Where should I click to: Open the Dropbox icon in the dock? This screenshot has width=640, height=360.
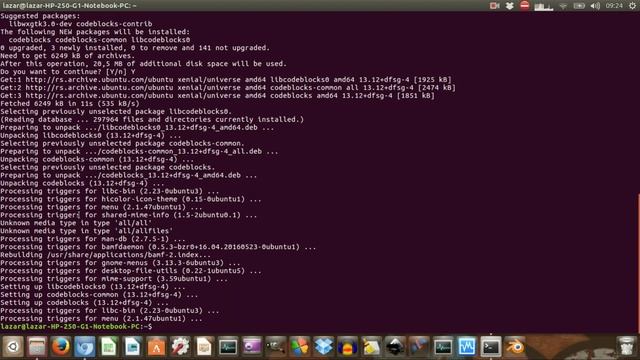324,347
